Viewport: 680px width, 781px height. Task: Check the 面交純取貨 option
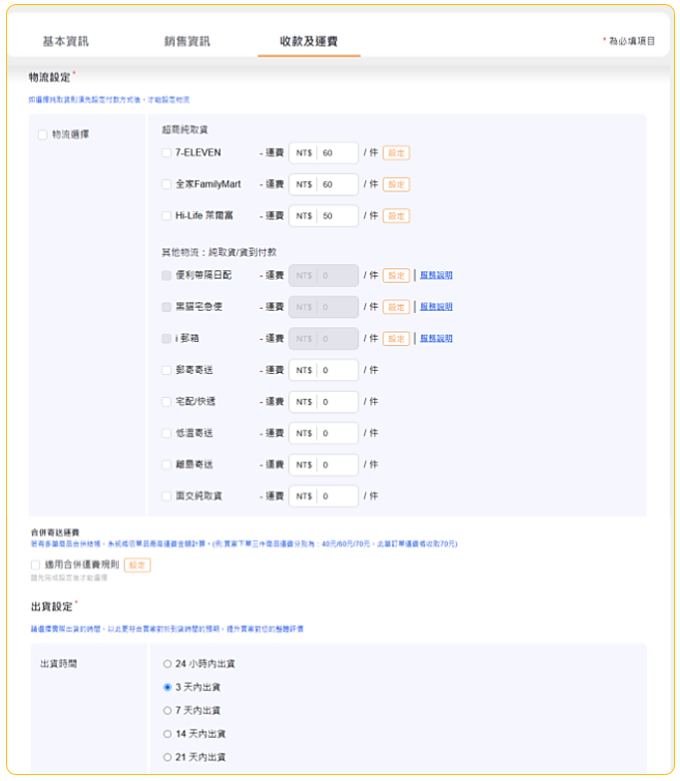pyautogui.click(x=167, y=495)
